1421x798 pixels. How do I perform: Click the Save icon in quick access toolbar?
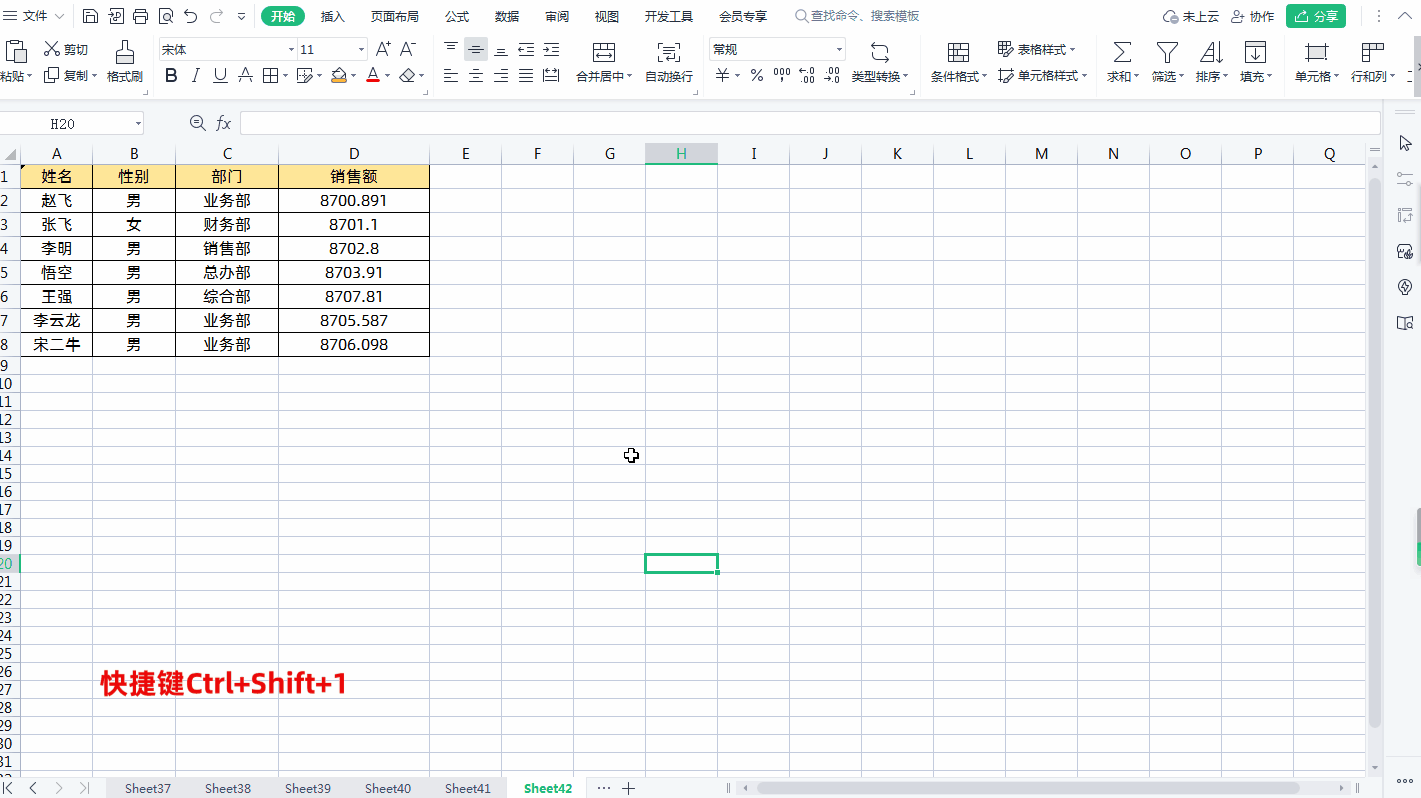90,16
